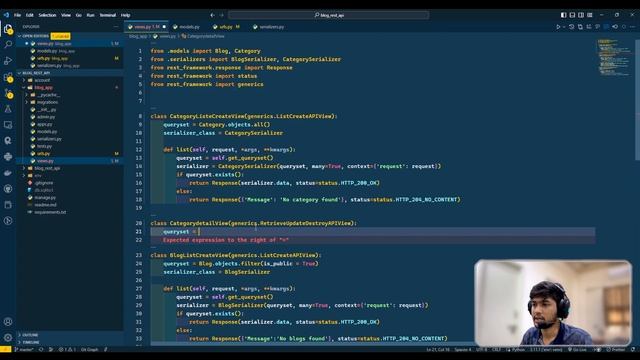This screenshot has height=360, width=640.
Task: Open the Accounts menu icon
Action: pyautogui.click(x=8, y=322)
